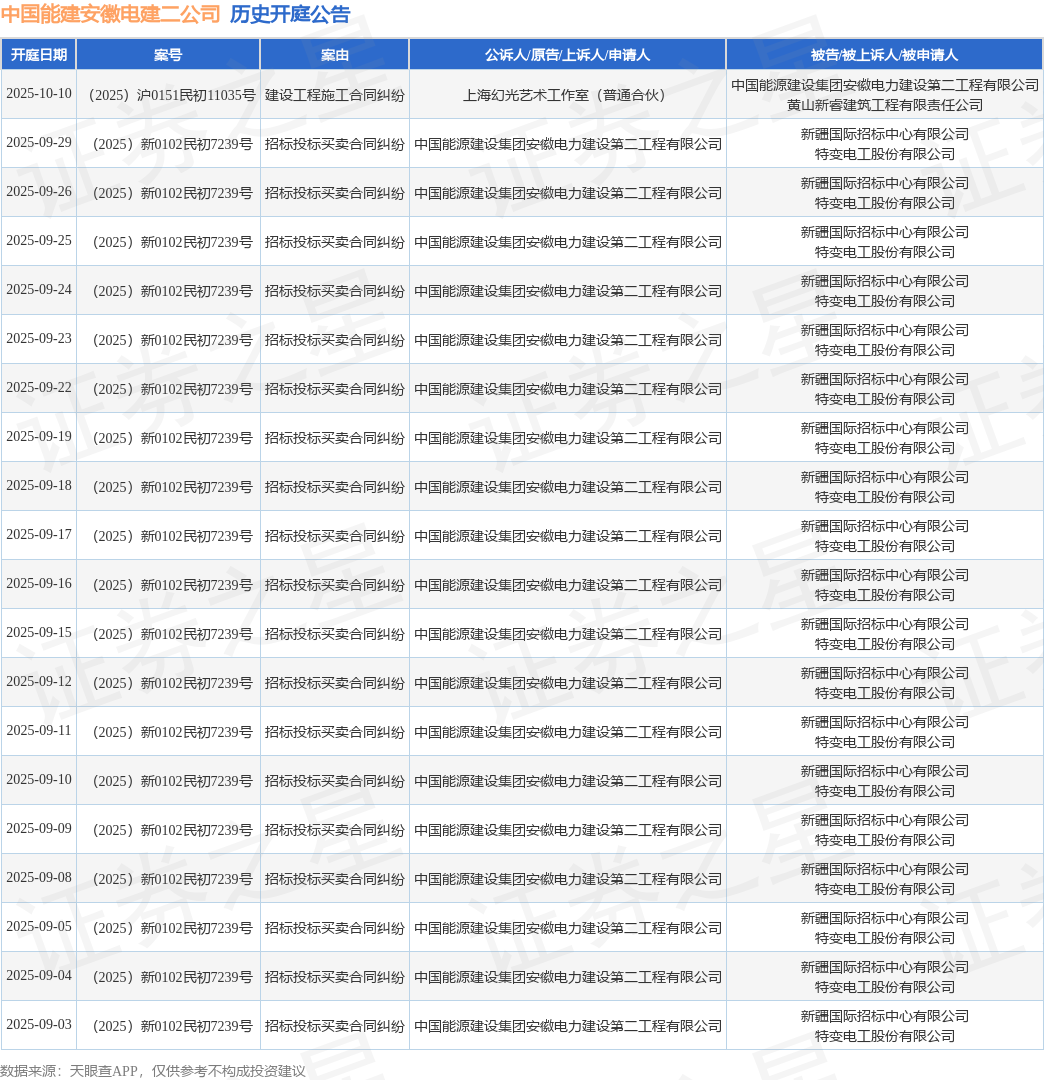
Task: Click date cell 2025-09-09
Action: tap(39, 827)
